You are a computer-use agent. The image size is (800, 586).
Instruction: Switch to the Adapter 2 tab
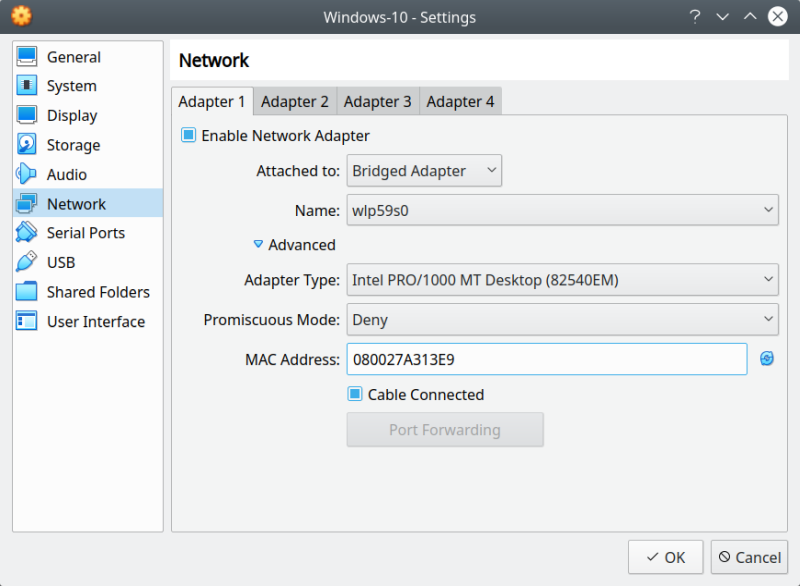295,101
